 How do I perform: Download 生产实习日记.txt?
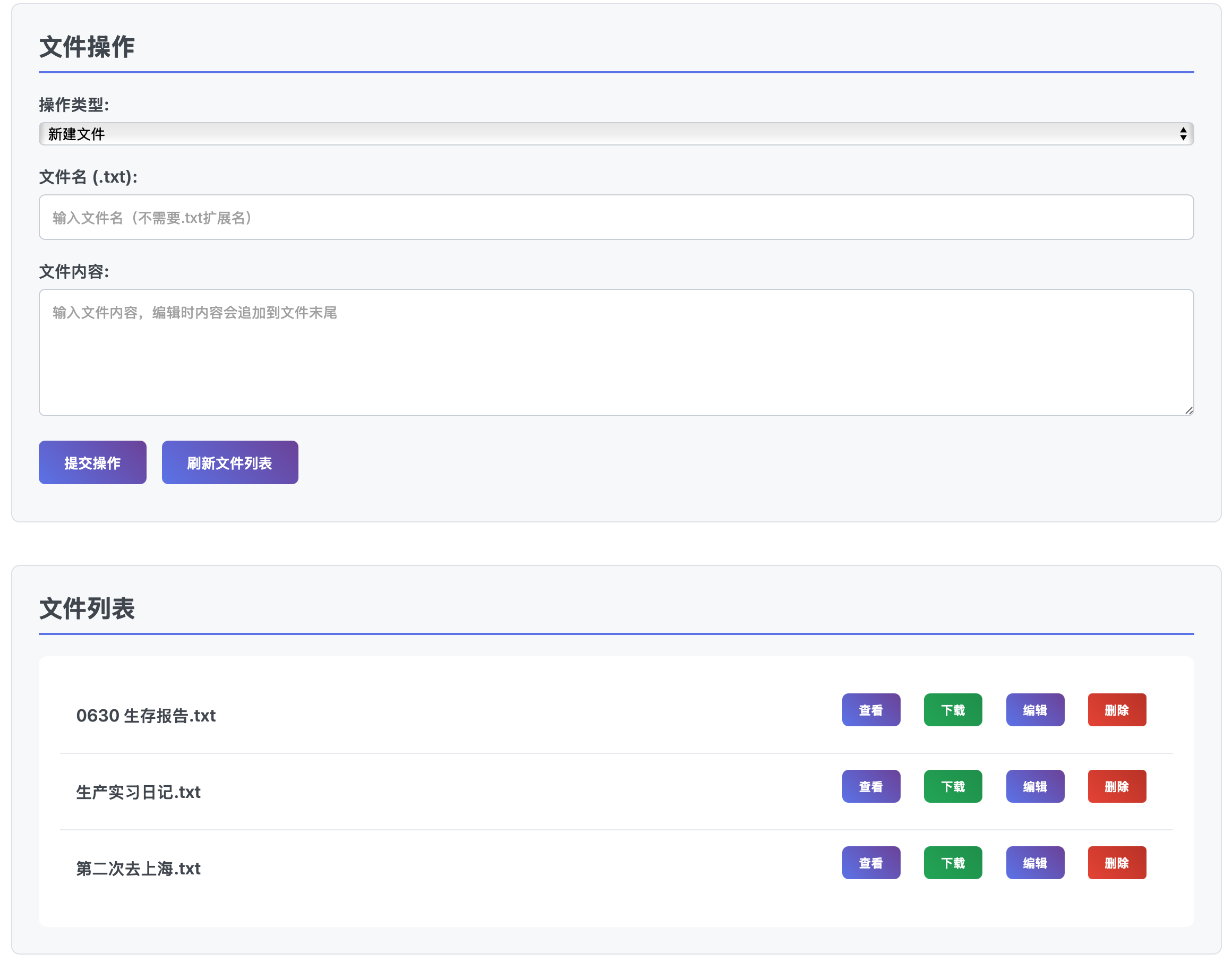click(953, 786)
